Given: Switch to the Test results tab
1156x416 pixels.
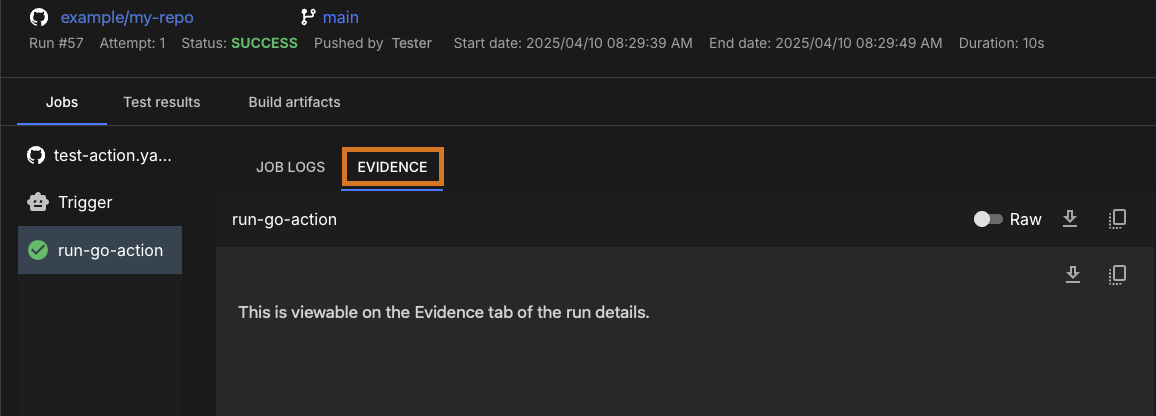Looking at the screenshot, I should point(161,102).
